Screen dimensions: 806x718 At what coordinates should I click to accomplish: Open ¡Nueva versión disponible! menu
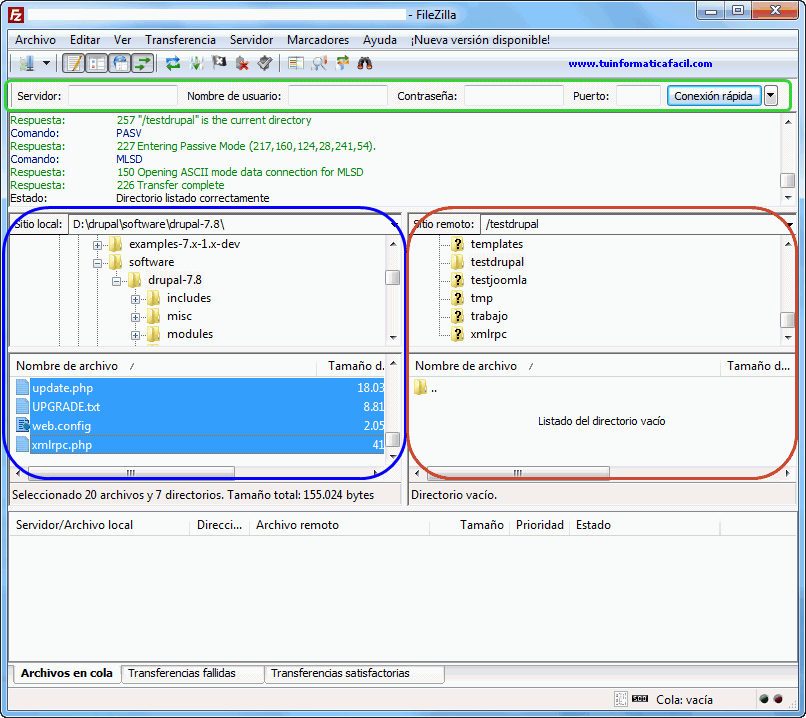pos(480,40)
